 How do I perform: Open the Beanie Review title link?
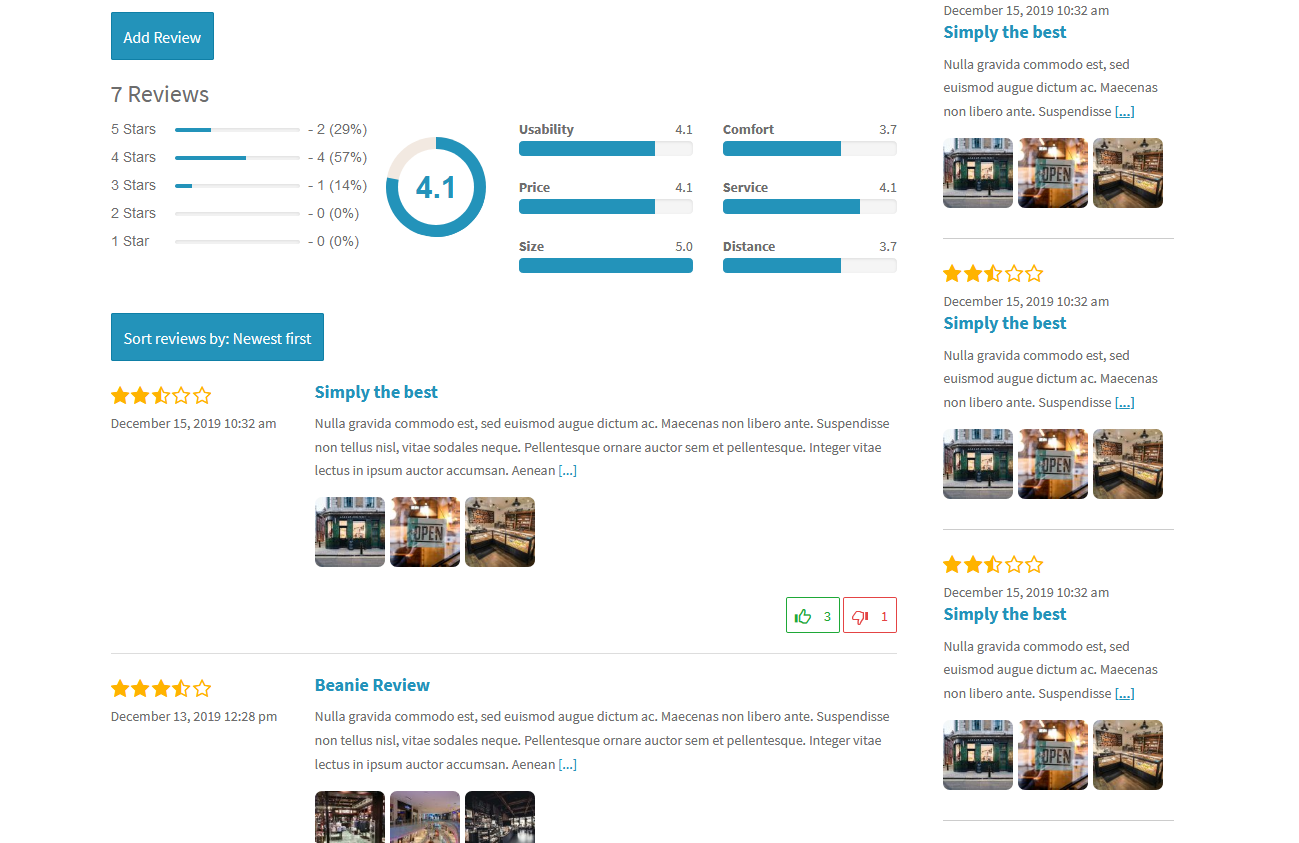(x=372, y=685)
